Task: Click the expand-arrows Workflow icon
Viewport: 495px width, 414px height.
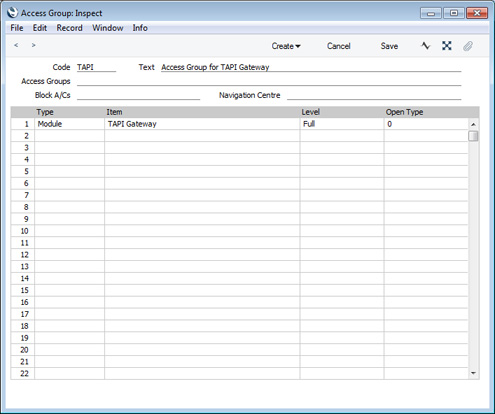Action: [x=447, y=46]
